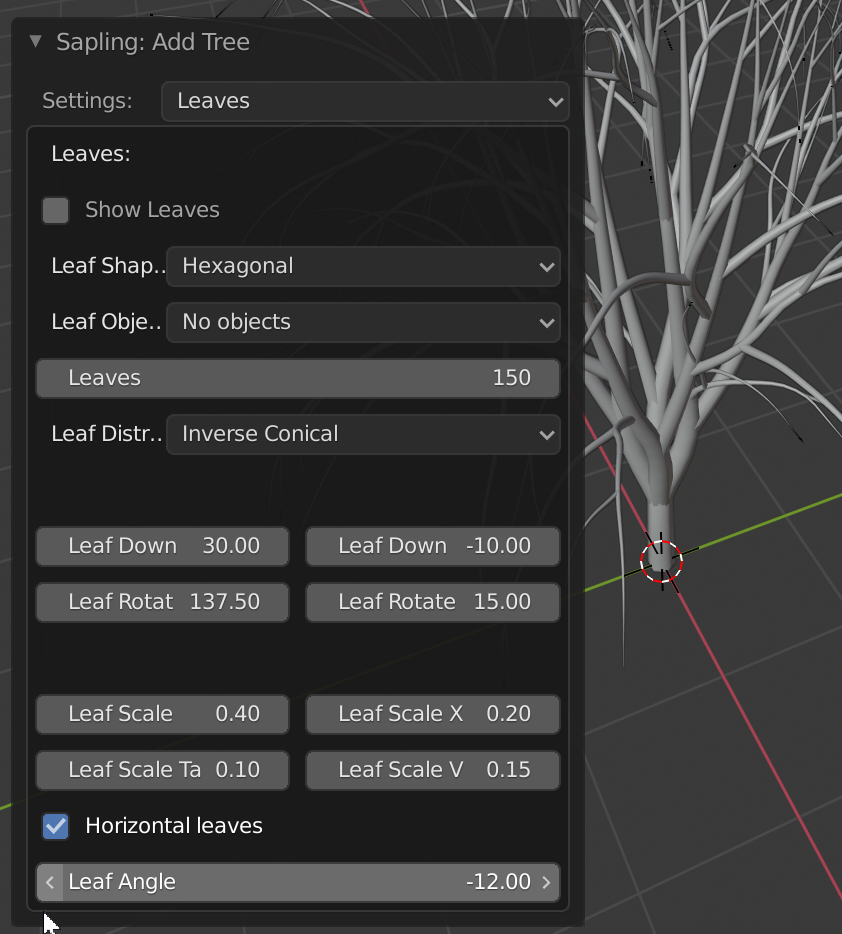This screenshot has width=842, height=934.
Task: Click the Leaf Rotate 137.50 field
Action: 163,602
